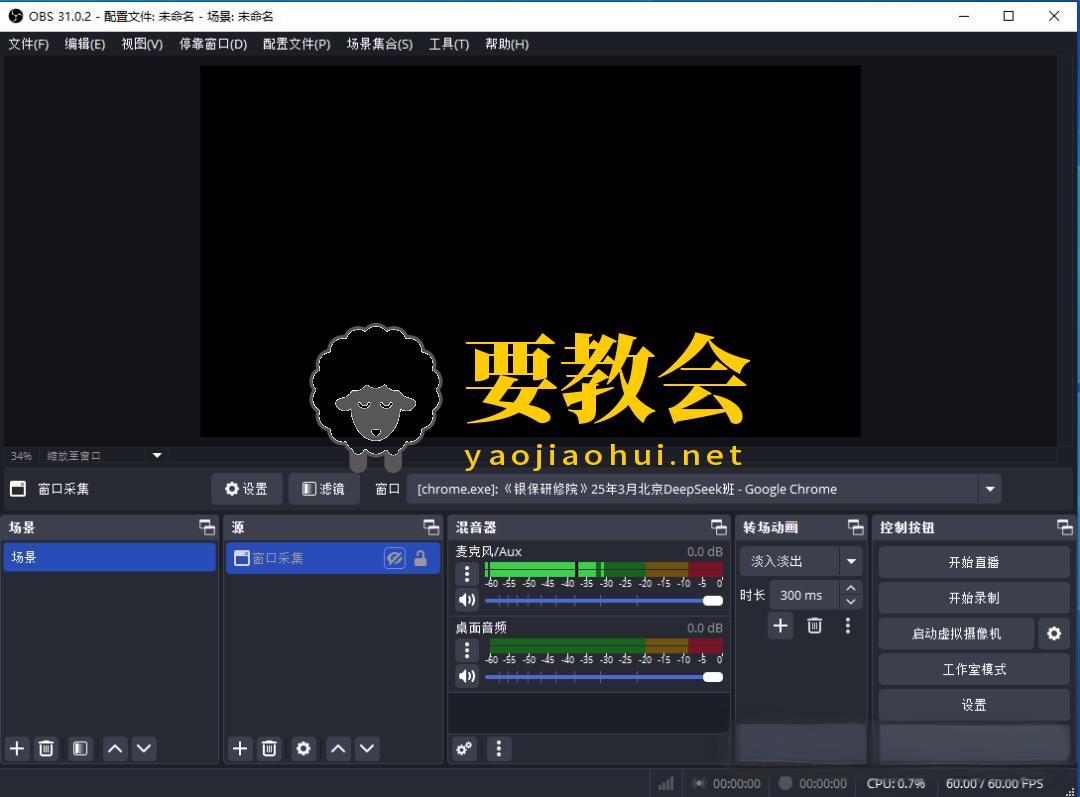Toggle the lock on 窗口采集 source

[420, 558]
